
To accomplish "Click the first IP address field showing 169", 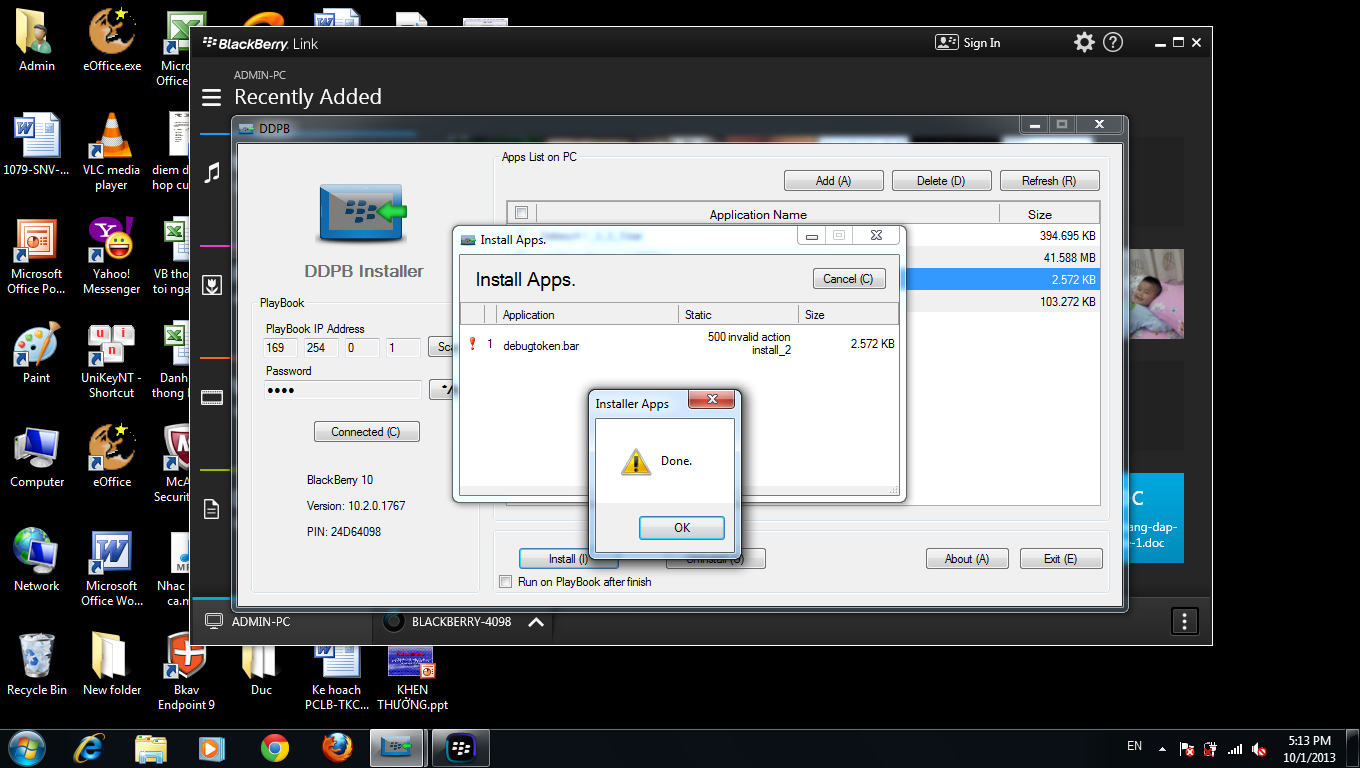I will point(282,348).
